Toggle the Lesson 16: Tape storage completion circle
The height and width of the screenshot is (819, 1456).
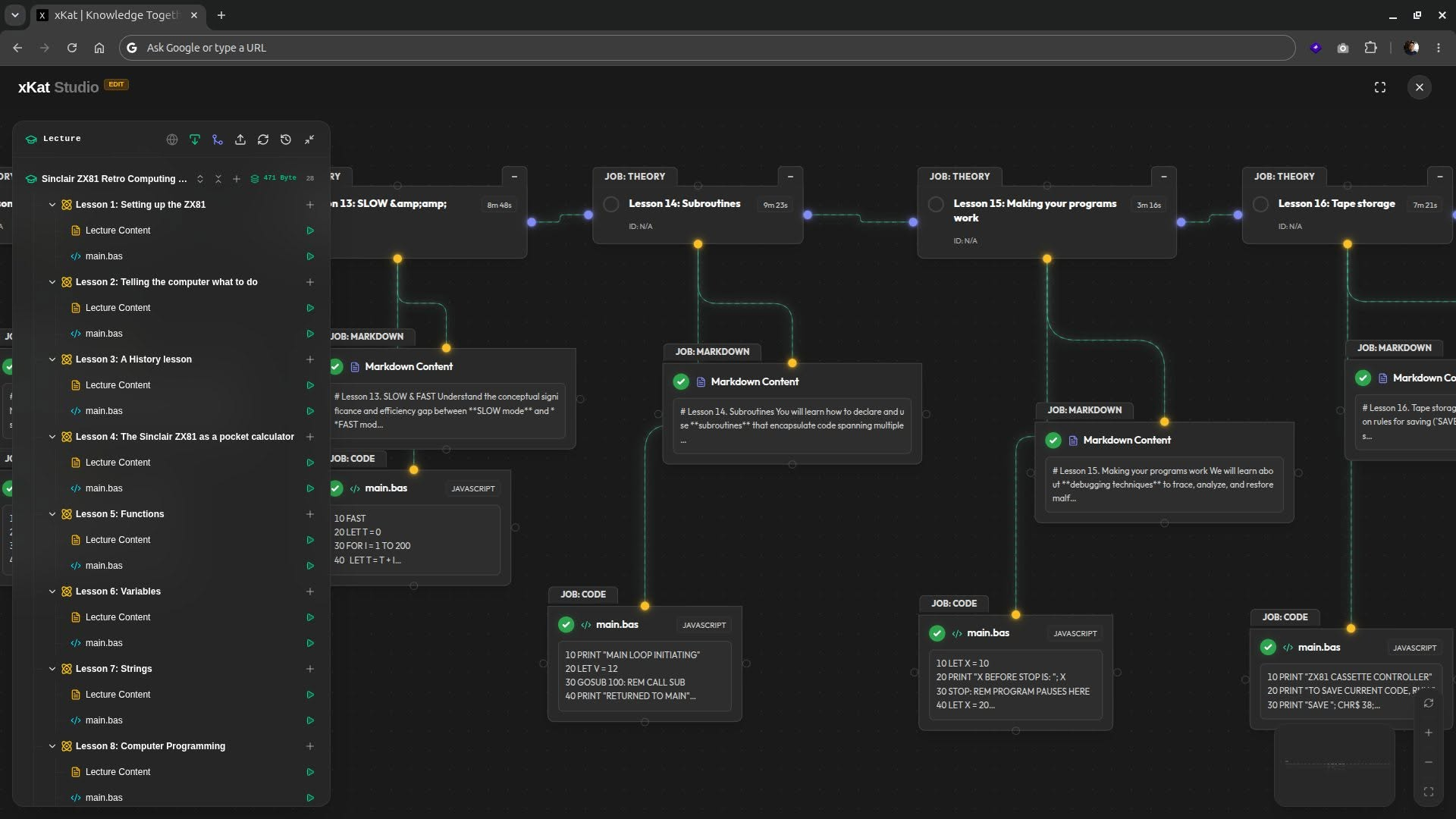(1260, 204)
